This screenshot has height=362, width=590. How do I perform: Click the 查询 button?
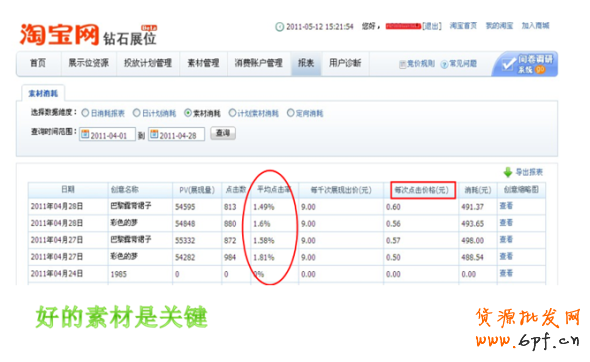223,133
